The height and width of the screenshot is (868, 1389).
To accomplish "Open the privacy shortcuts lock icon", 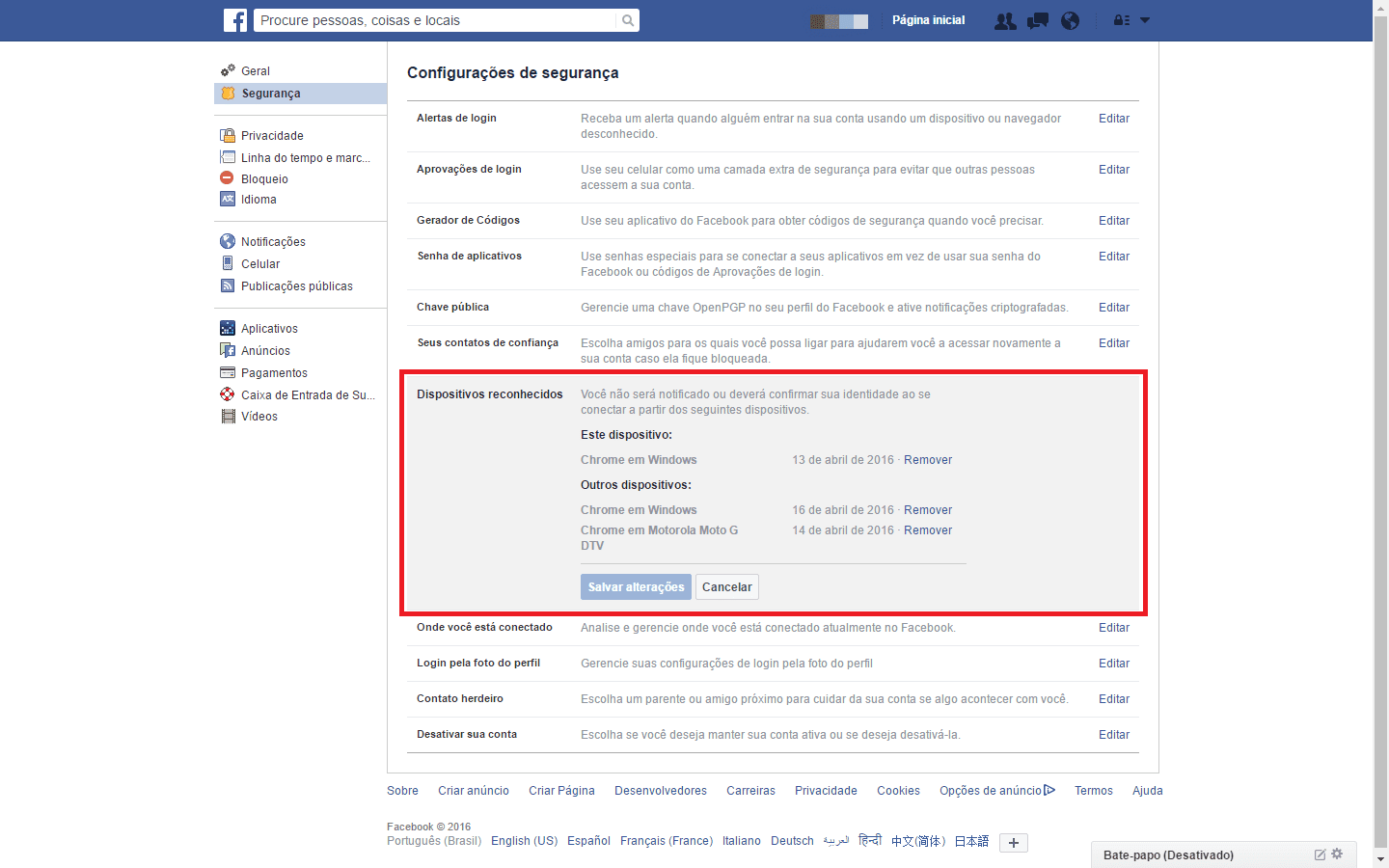I will [1122, 20].
